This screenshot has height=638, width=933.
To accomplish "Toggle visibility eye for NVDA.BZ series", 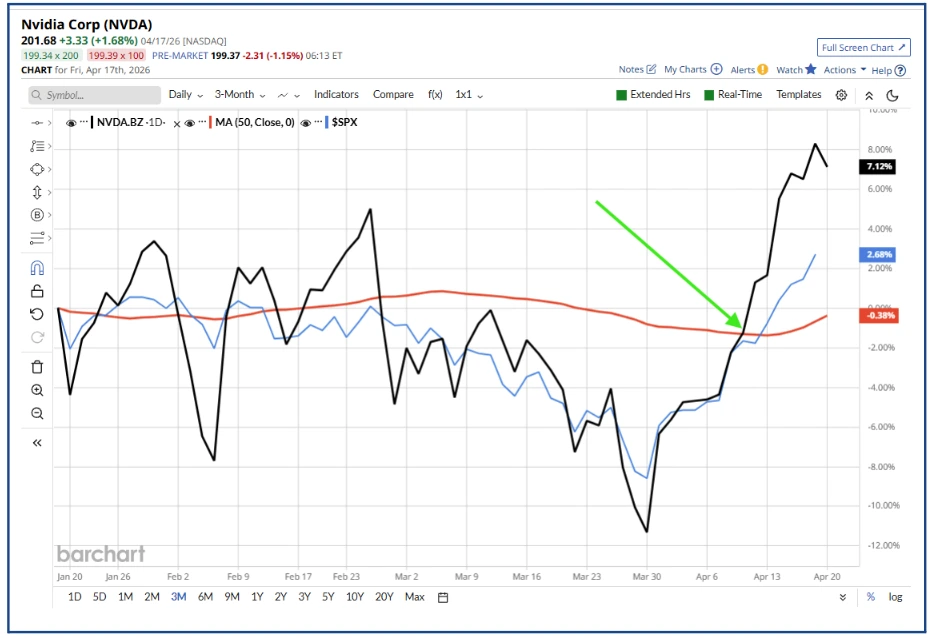I will (x=71, y=123).
